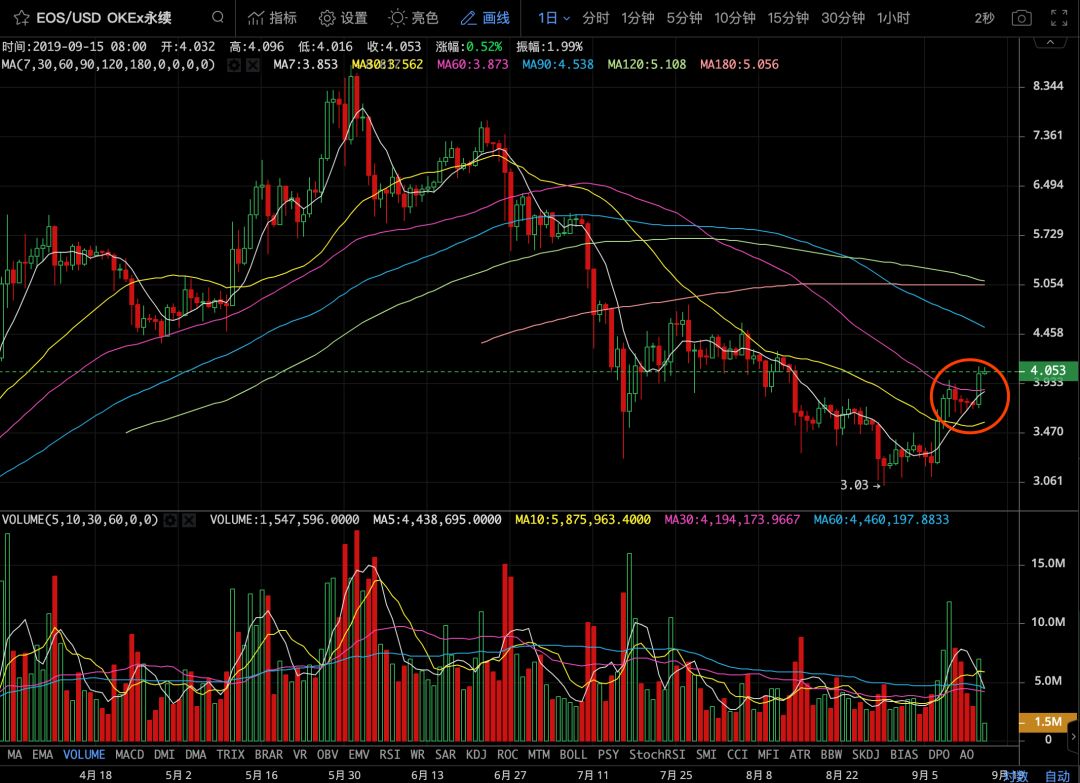The width and height of the screenshot is (1080, 783).
Task: Expand the 1日 timeframe dropdown
Action: [x=554, y=18]
